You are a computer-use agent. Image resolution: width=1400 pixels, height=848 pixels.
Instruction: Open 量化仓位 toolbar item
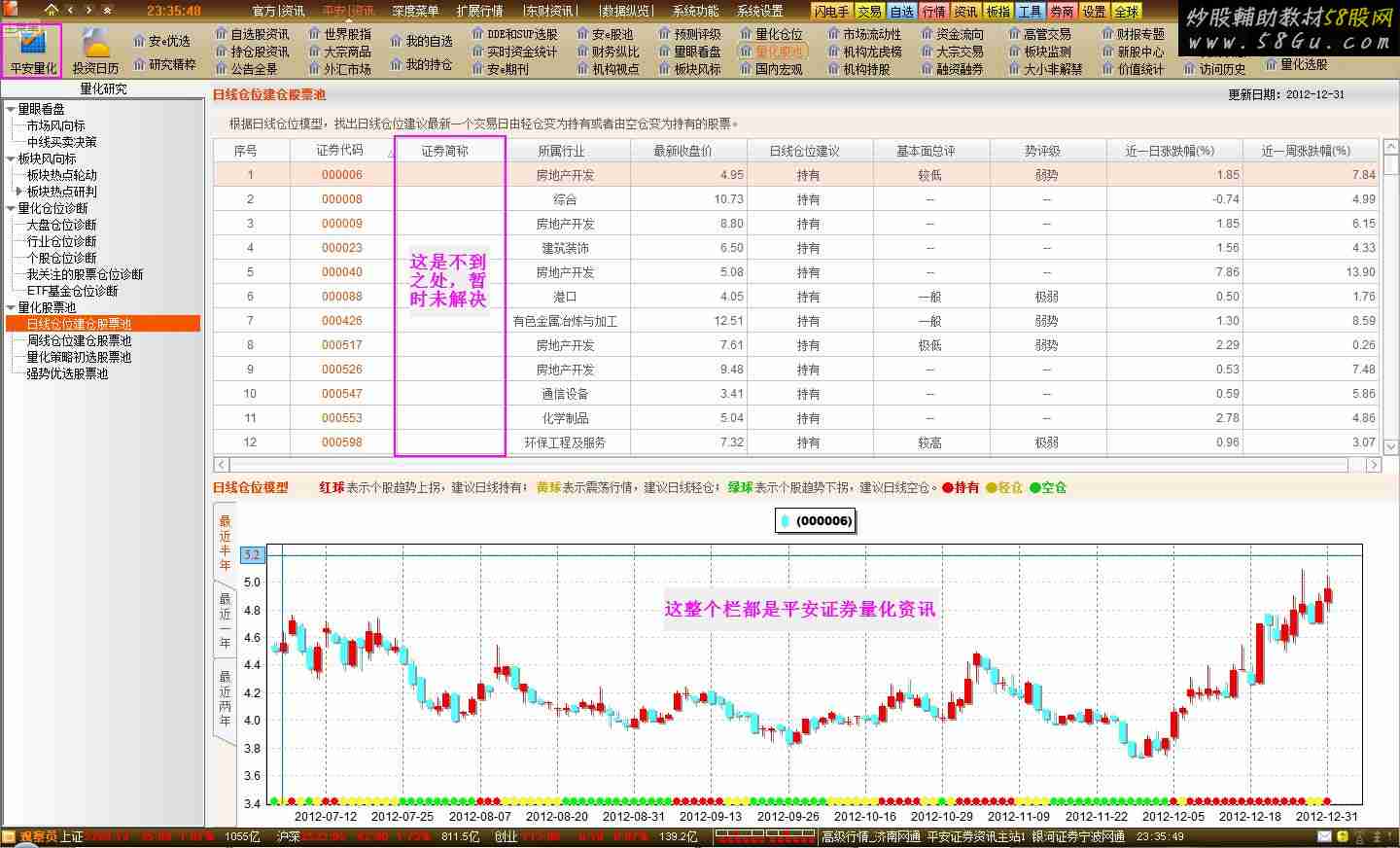click(771, 34)
